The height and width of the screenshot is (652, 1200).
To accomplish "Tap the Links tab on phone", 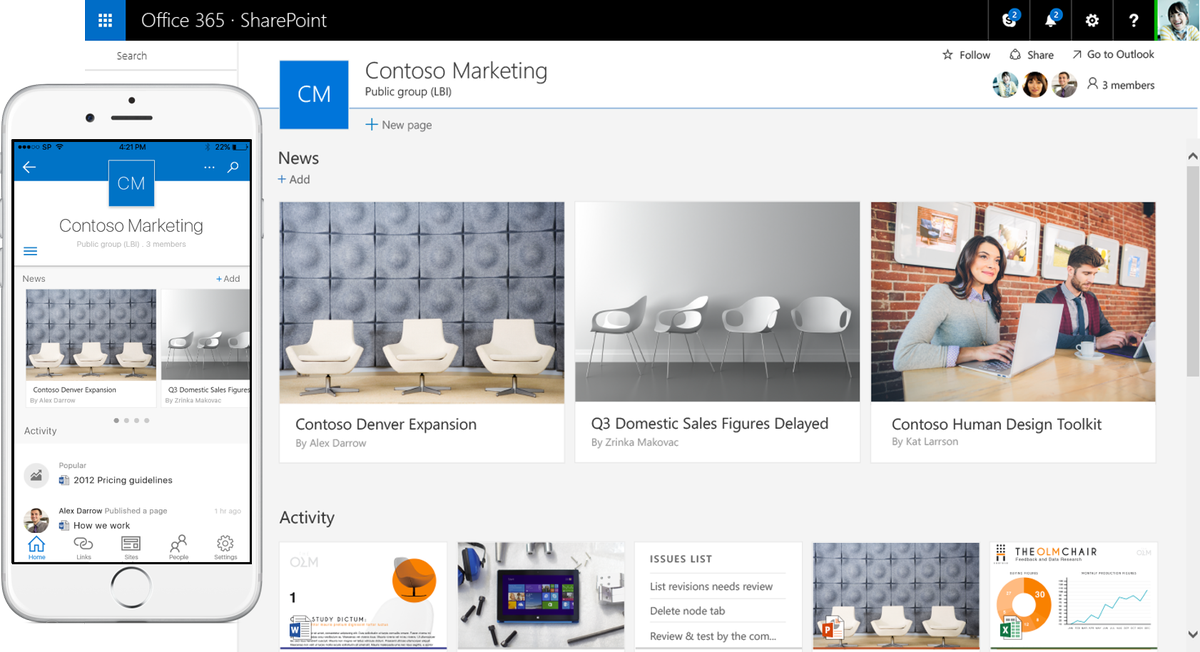I will [x=84, y=548].
